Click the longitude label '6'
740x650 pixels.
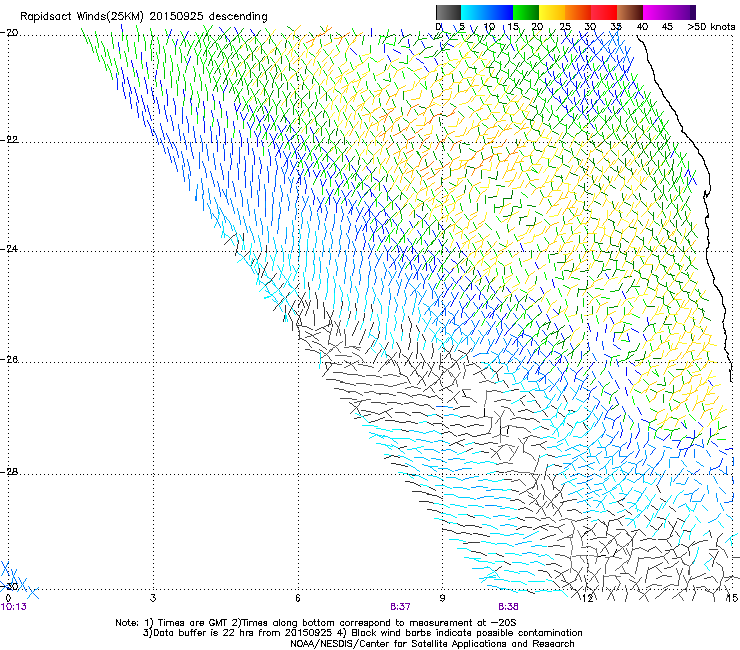[298, 598]
